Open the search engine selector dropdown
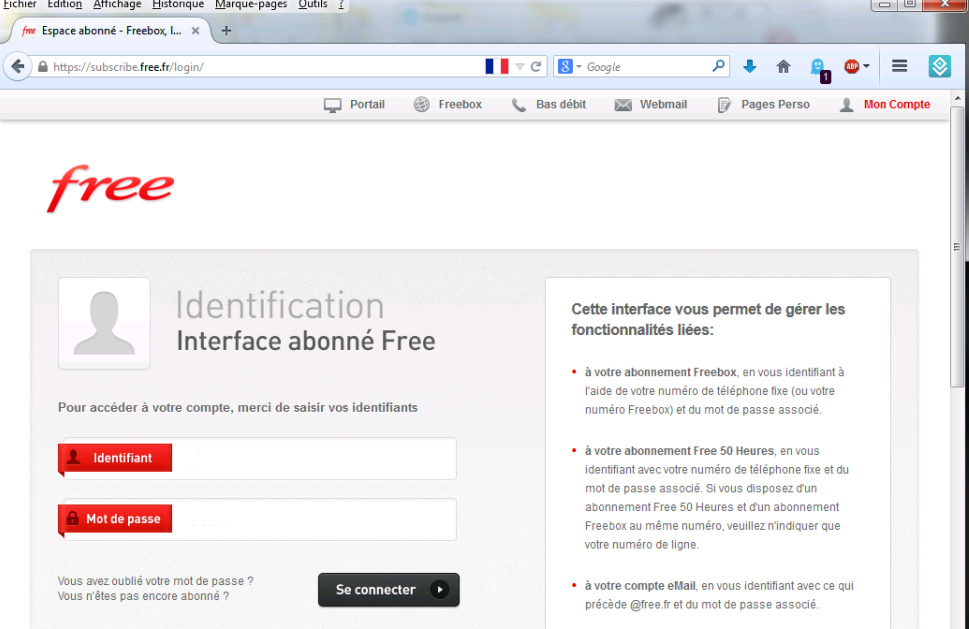This screenshot has width=969, height=629. [x=569, y=67]
